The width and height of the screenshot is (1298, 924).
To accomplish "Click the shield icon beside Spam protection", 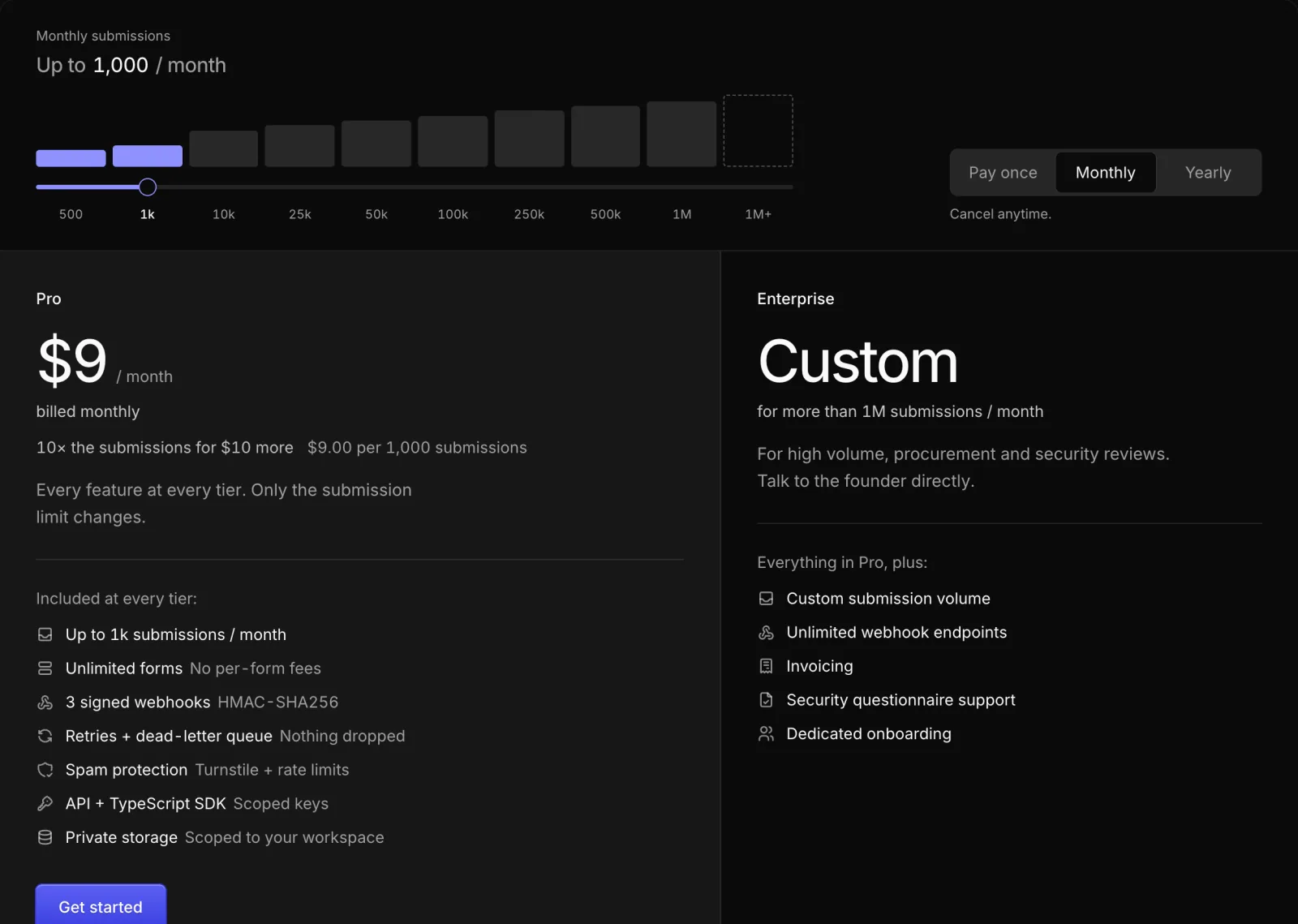I will coord(45,770).
